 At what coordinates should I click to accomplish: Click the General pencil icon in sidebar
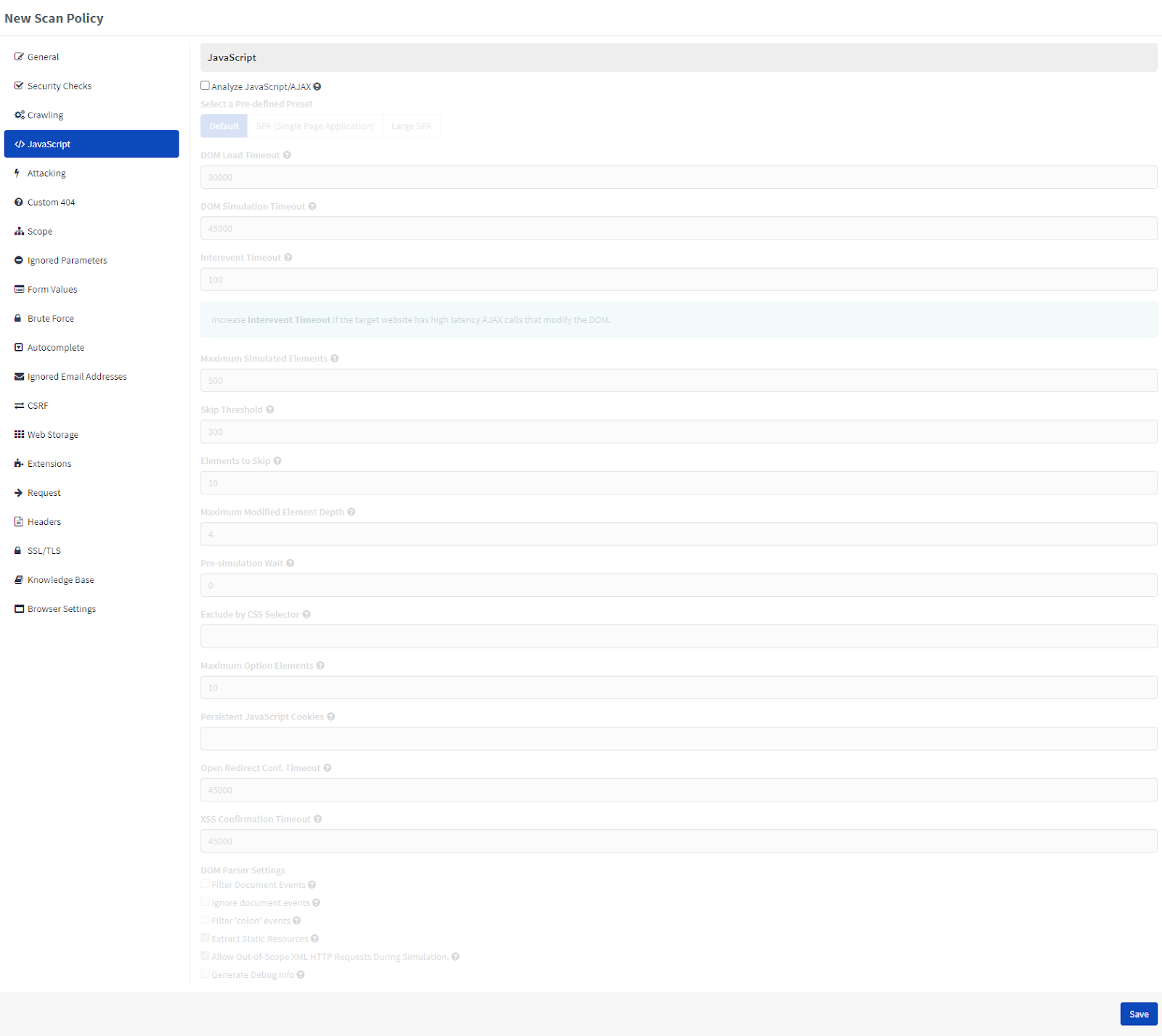point(19,57)
